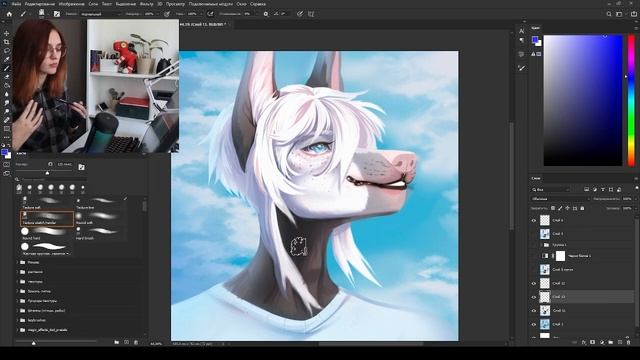The width and height of the screenshot is (640, 360).
Task: Click the layer effects fx icon
Action: pyautogui.click(x=584, y=342)
